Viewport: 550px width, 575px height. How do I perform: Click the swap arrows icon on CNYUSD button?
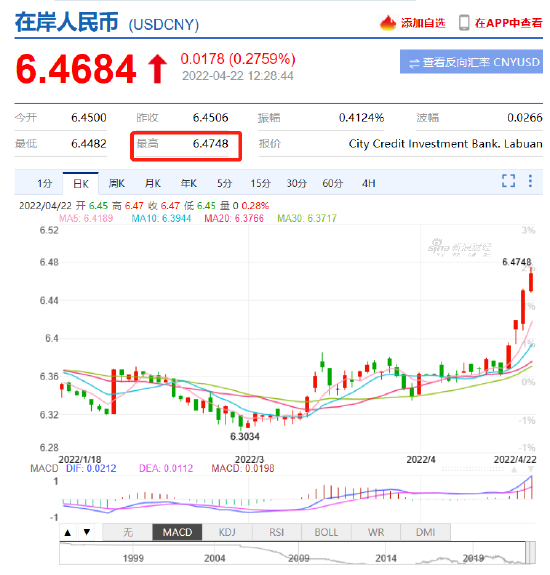click(x=414, y=63)
